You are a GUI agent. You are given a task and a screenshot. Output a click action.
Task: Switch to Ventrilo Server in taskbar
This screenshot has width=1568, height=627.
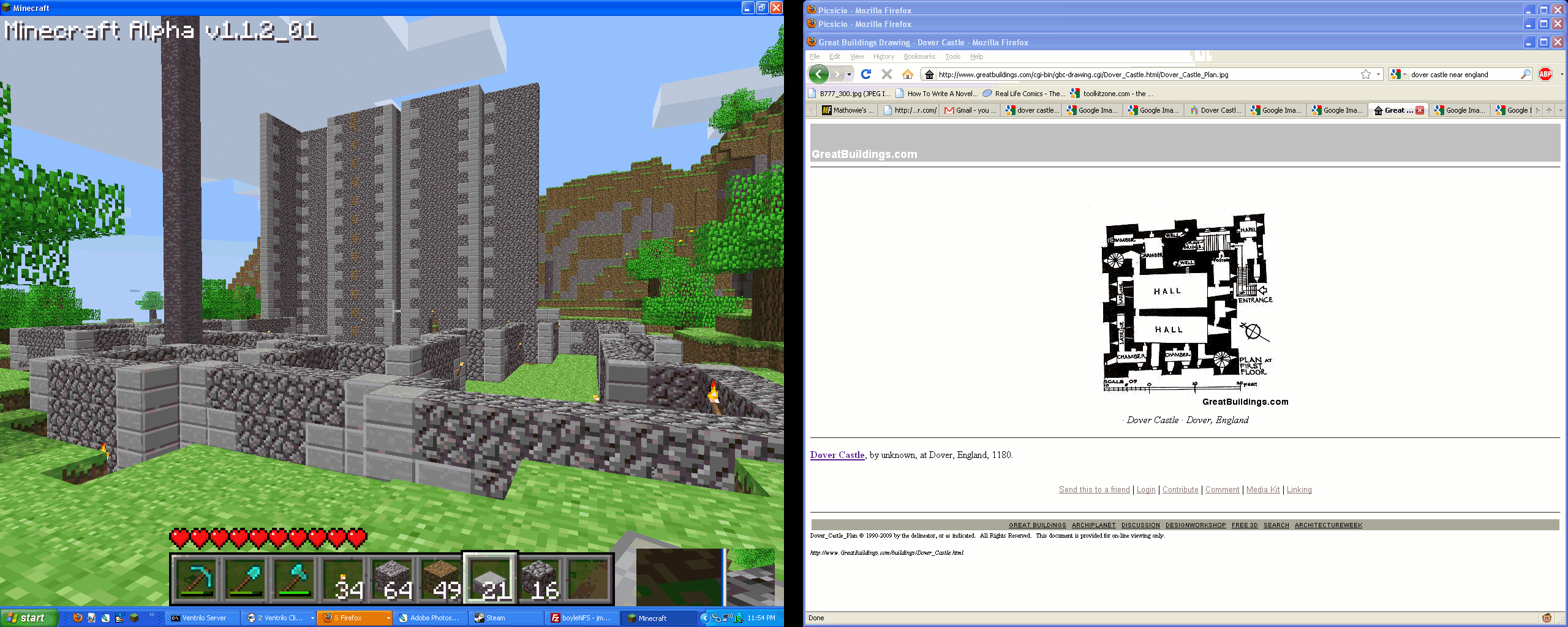(x=203, y=618)
